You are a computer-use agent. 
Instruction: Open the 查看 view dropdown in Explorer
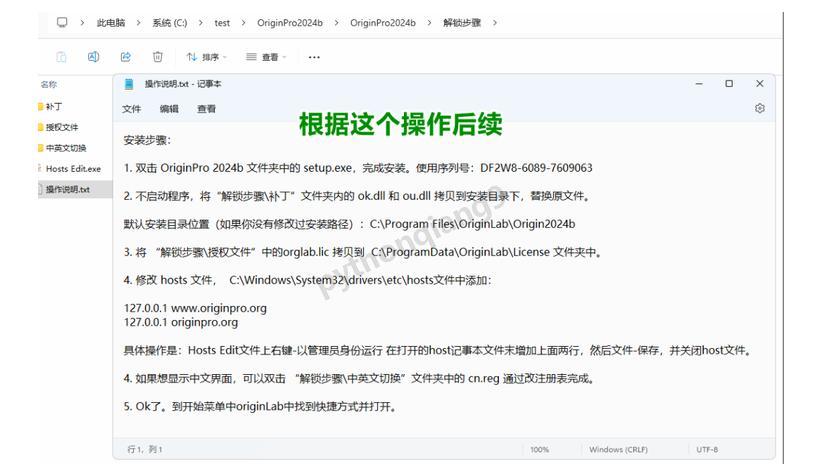coord(266,57)
